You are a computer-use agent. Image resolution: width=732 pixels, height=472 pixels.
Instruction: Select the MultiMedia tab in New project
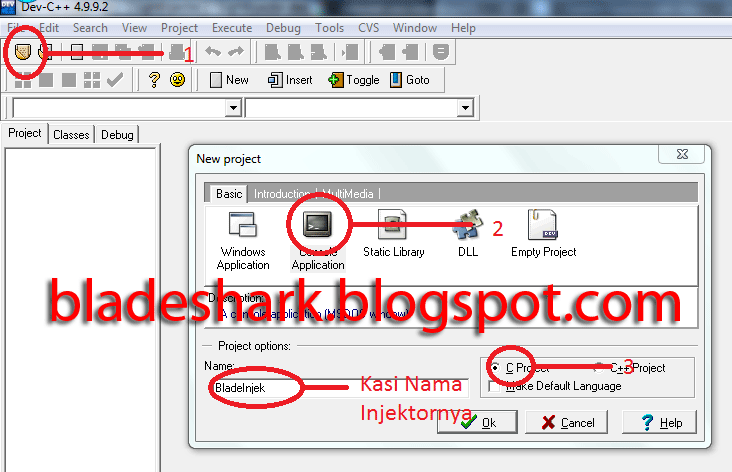[348, 194]
